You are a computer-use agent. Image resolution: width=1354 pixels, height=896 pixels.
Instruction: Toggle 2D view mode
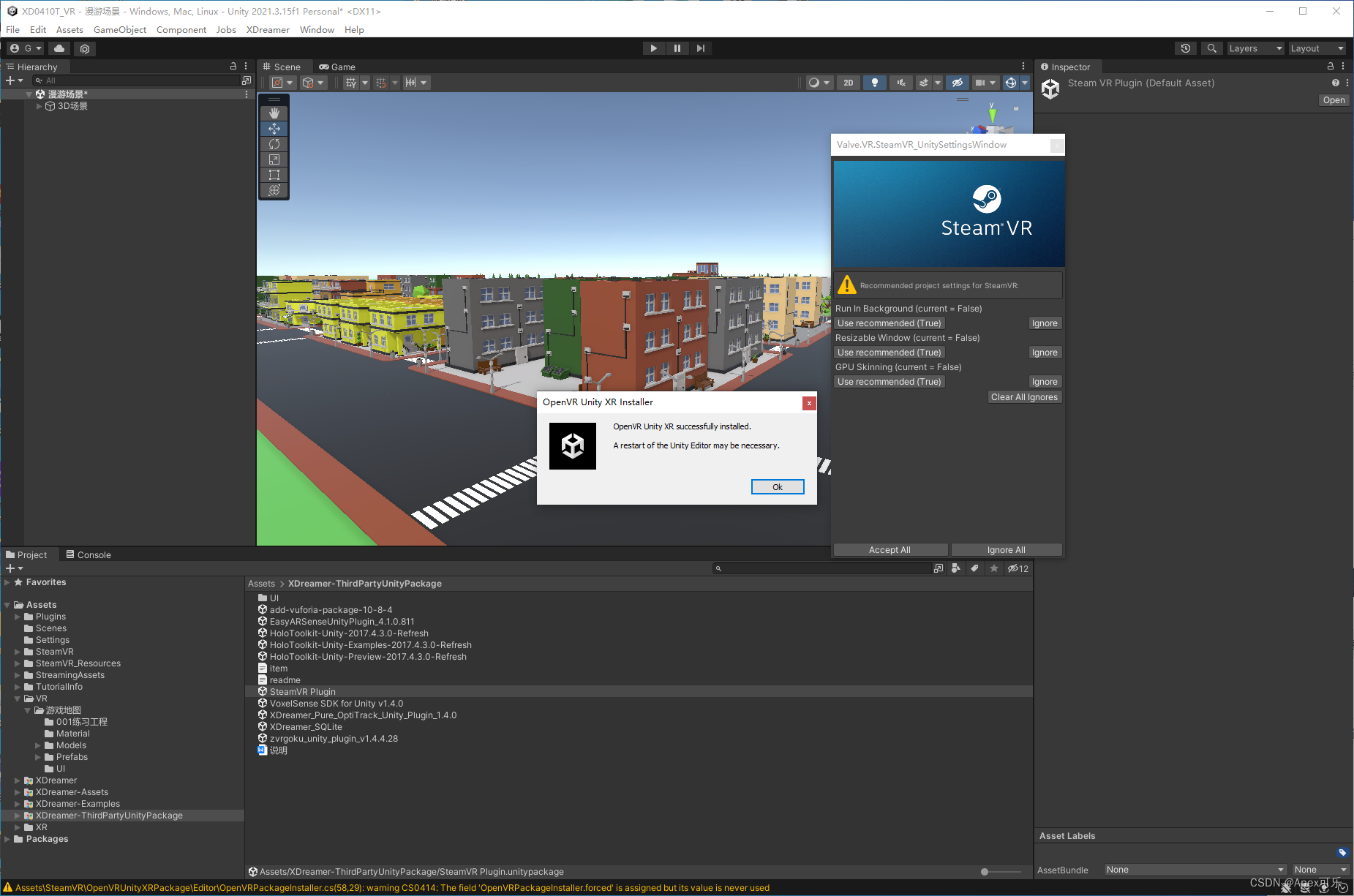849,83
